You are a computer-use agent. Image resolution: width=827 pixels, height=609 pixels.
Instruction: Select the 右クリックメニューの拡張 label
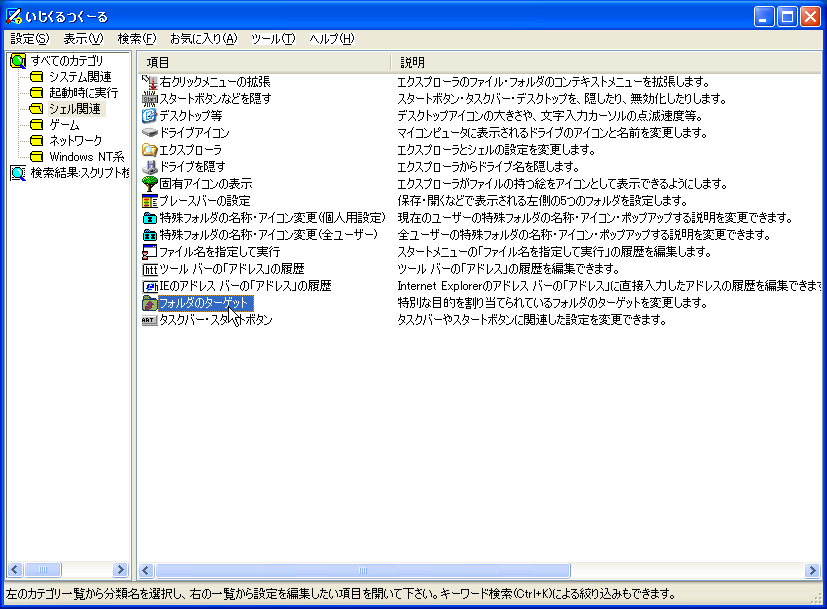[x=215, y=82]
